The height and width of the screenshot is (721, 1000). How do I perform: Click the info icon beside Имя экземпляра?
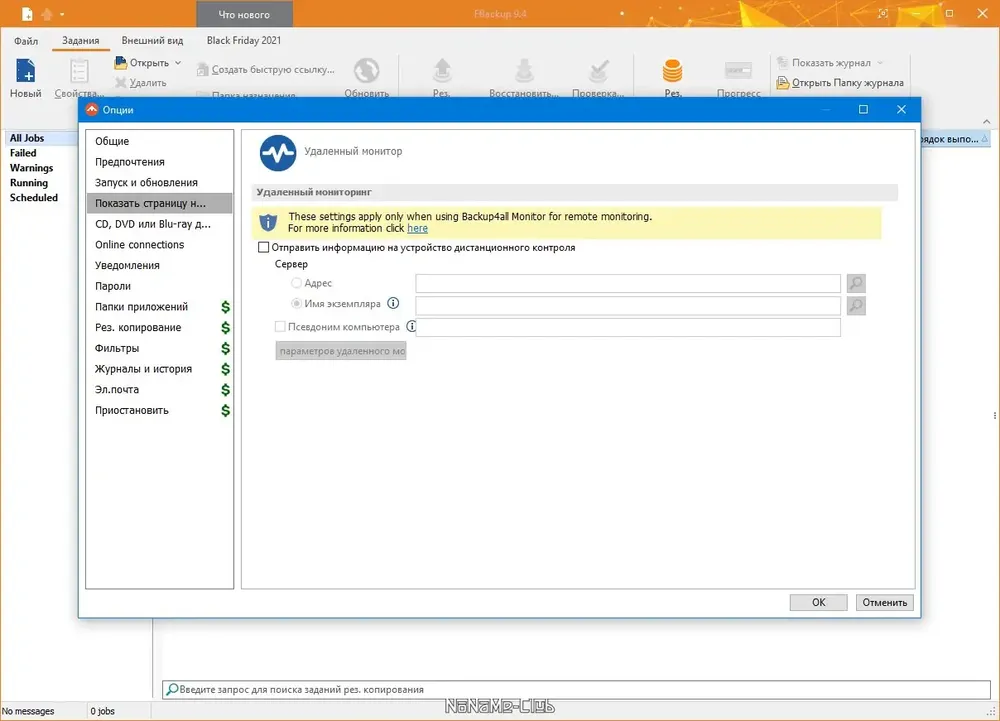[393, 303]
